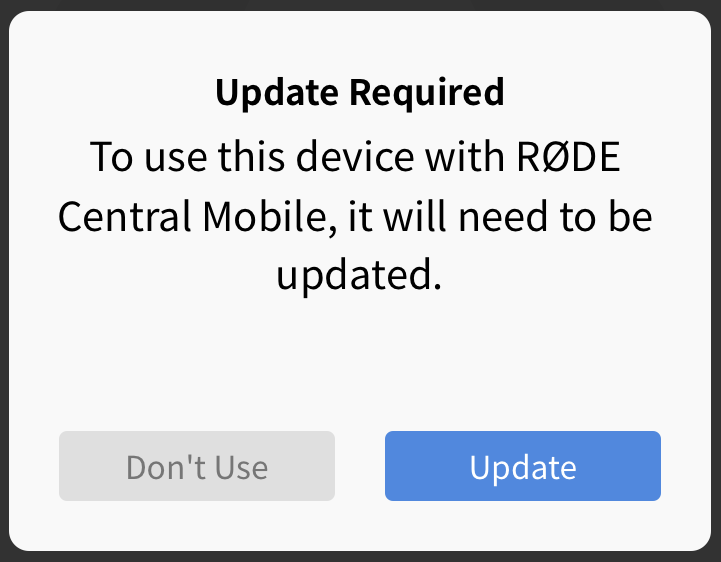This screenshot has height=562, width=721.
Task: Click the blue Update button
Action: pyautogui.click(x=522, y=466)
